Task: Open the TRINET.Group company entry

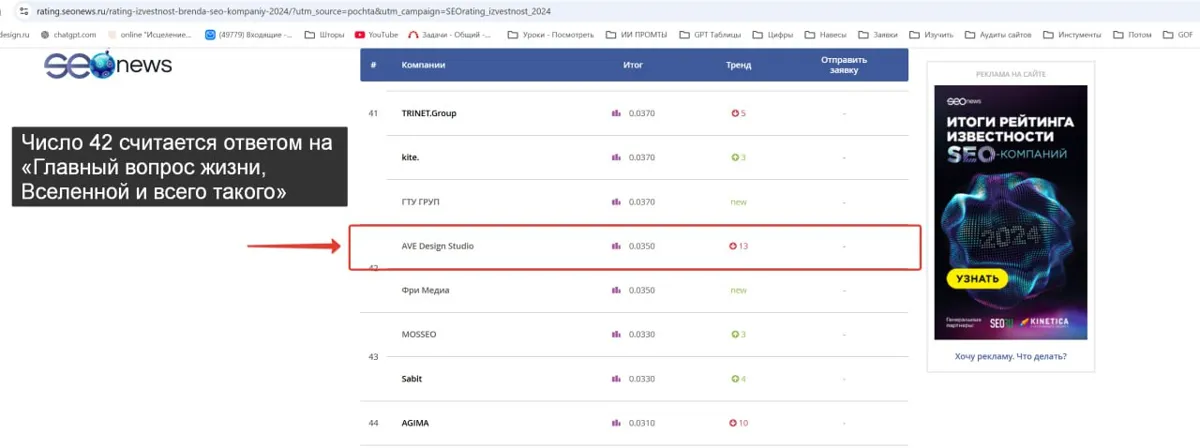Action: 429,113
